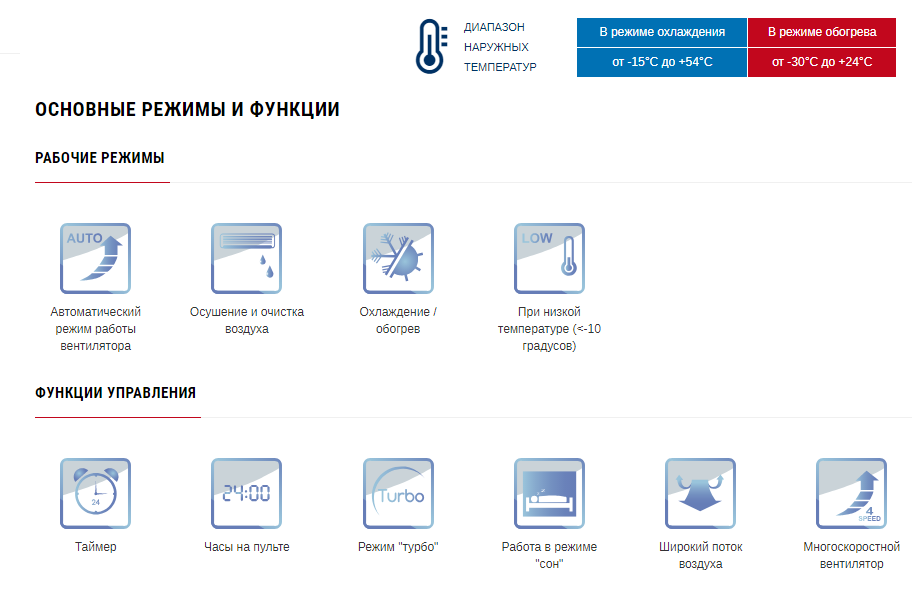Click the cooling/heating snowflake-sun icon
912x590 pixels.
398,258
